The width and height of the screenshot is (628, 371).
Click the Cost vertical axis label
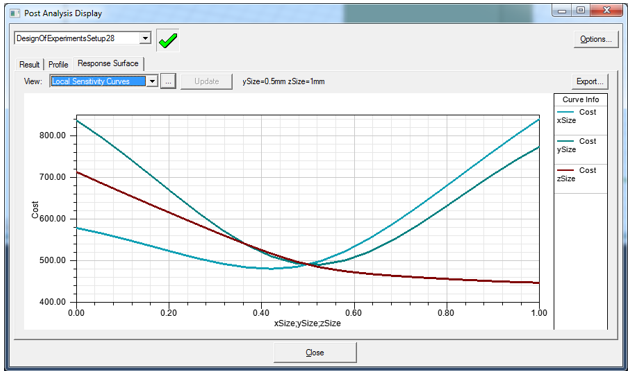35,210
